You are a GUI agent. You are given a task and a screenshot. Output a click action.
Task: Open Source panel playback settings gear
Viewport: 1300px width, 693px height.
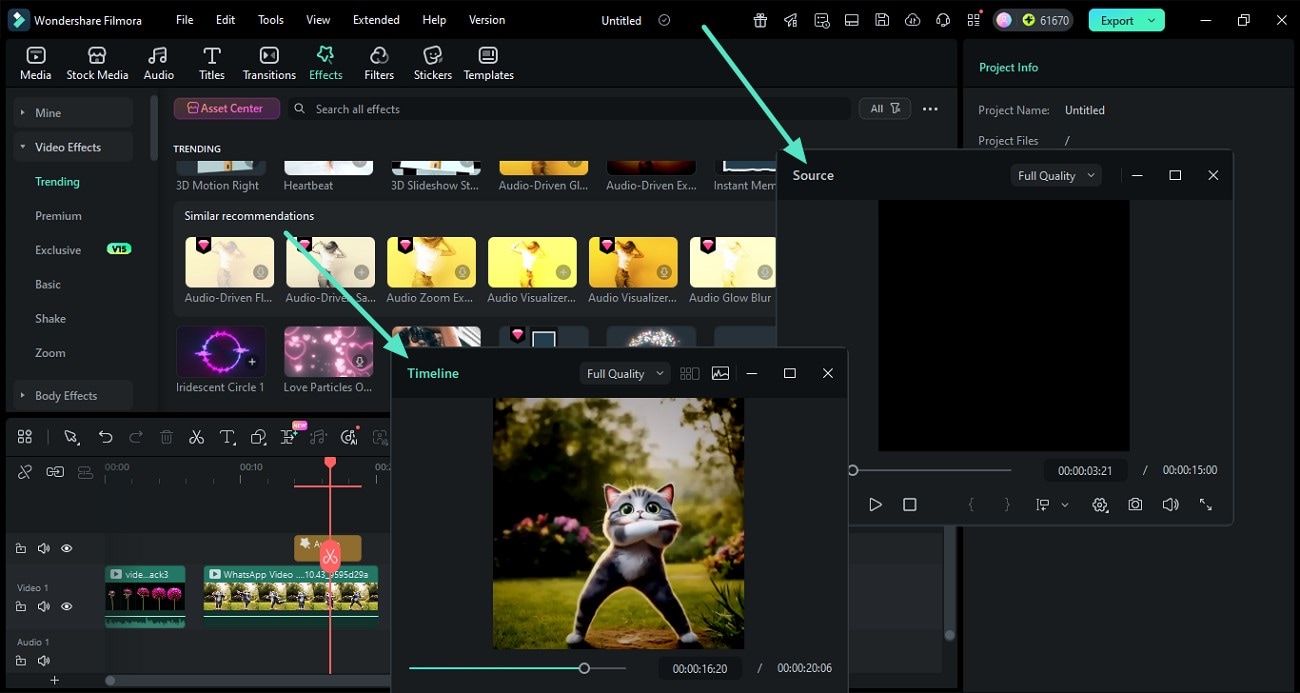[x=1100, y=504]
